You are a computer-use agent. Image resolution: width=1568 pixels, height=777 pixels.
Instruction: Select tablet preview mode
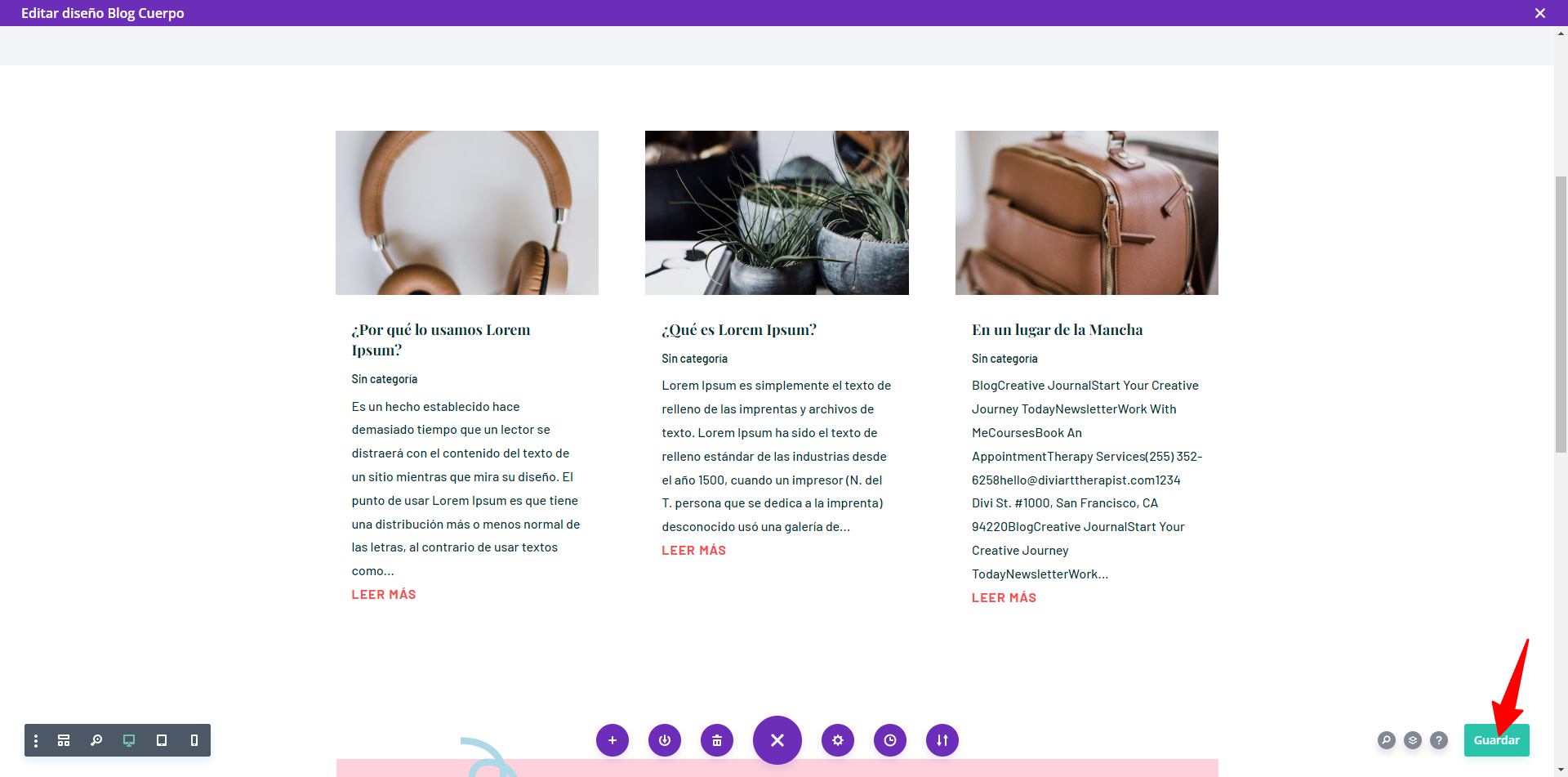click(x=162, y=740)
